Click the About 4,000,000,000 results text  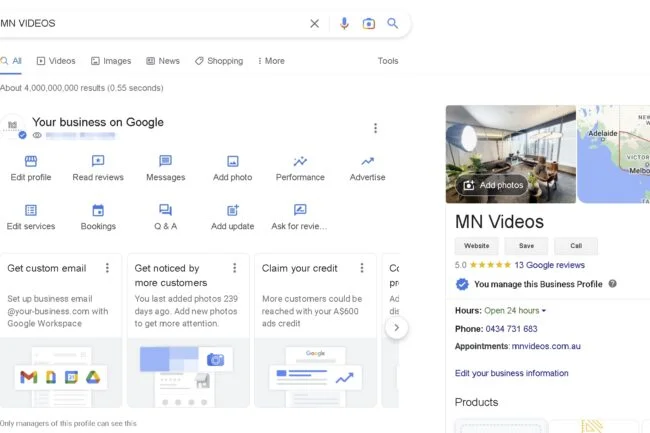tap(82, 88)
